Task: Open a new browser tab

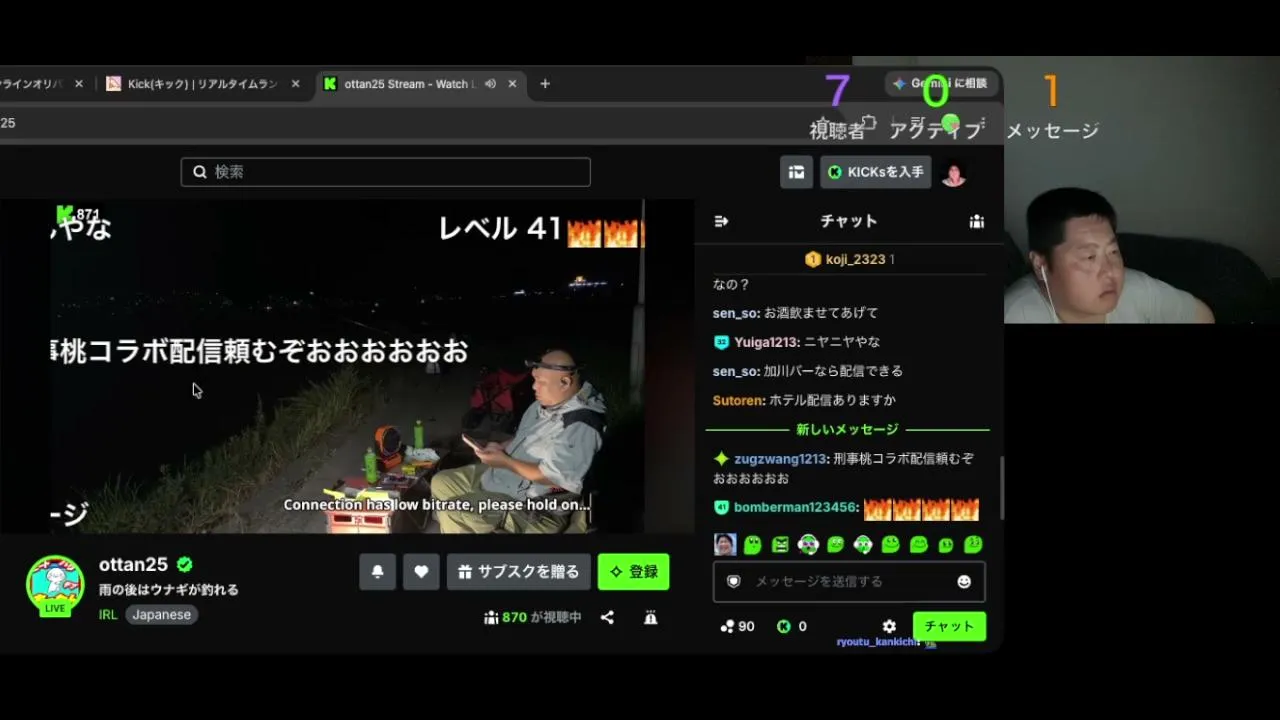Action: [x=545, y=84]
